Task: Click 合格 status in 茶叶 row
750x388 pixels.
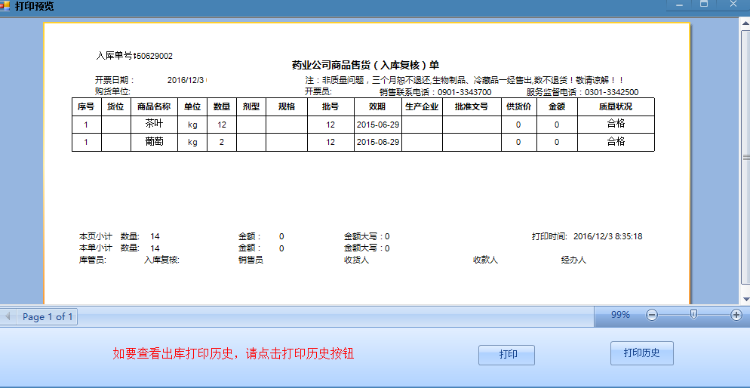Action: [616, 123]
